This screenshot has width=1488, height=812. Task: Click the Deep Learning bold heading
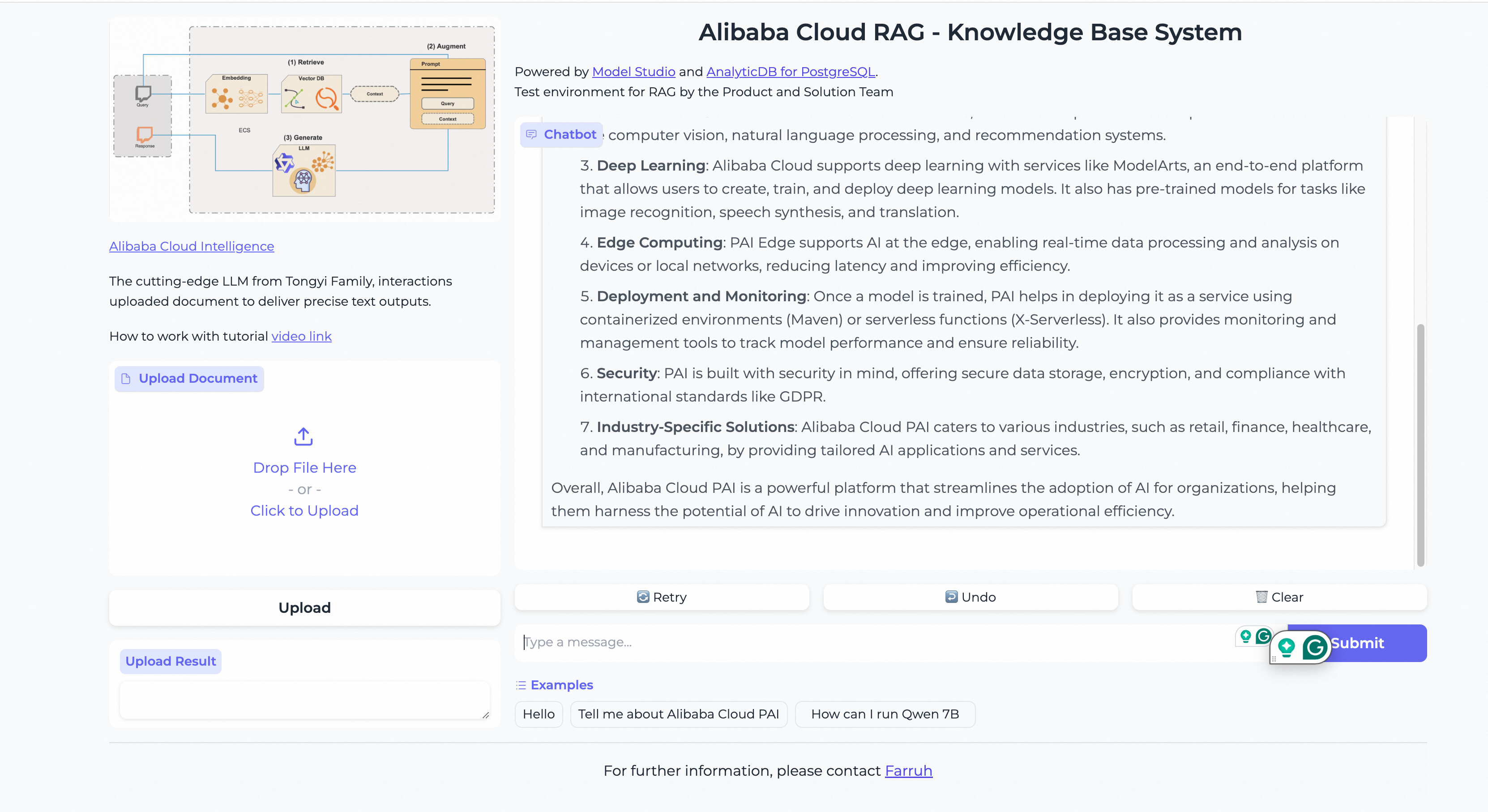click(x=651, y=166)
